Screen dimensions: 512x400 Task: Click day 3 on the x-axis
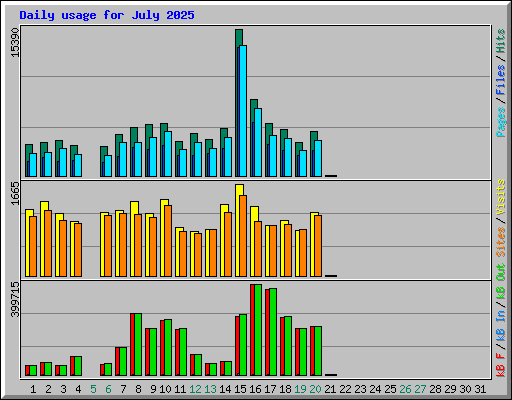click(x=63, y=389)
